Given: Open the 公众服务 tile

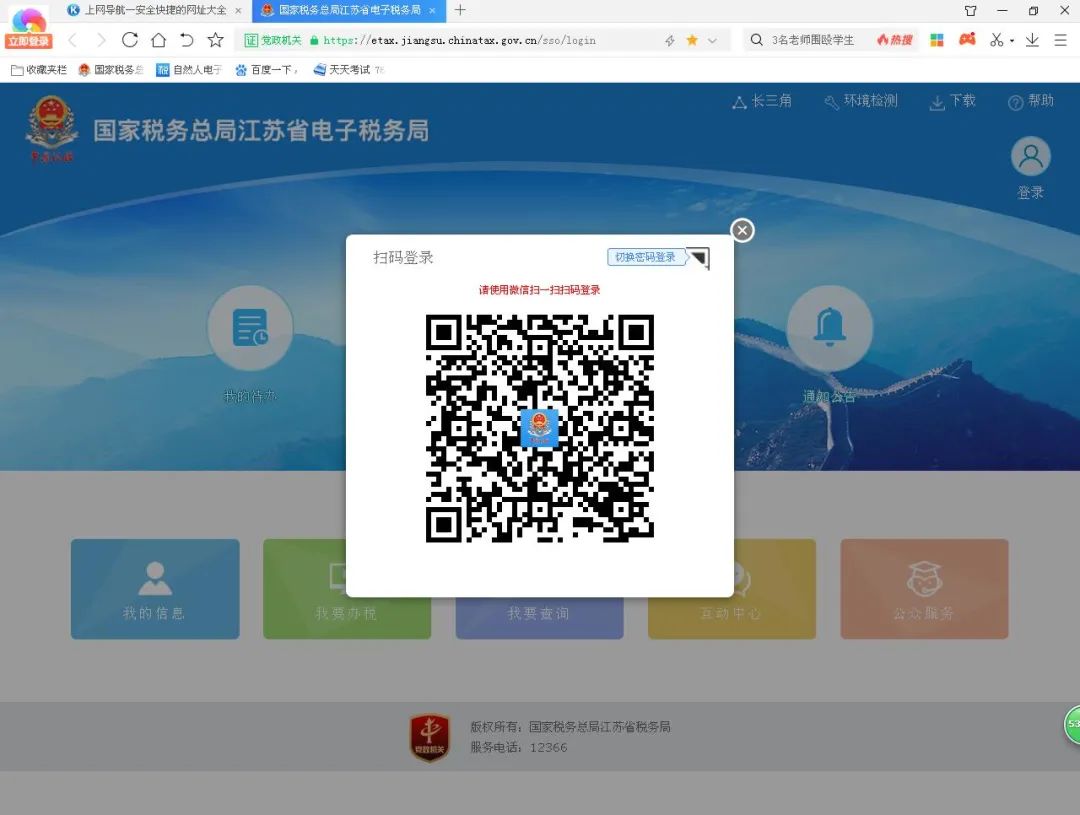Looking at the screenshot, I should click(x=924, y=589).
